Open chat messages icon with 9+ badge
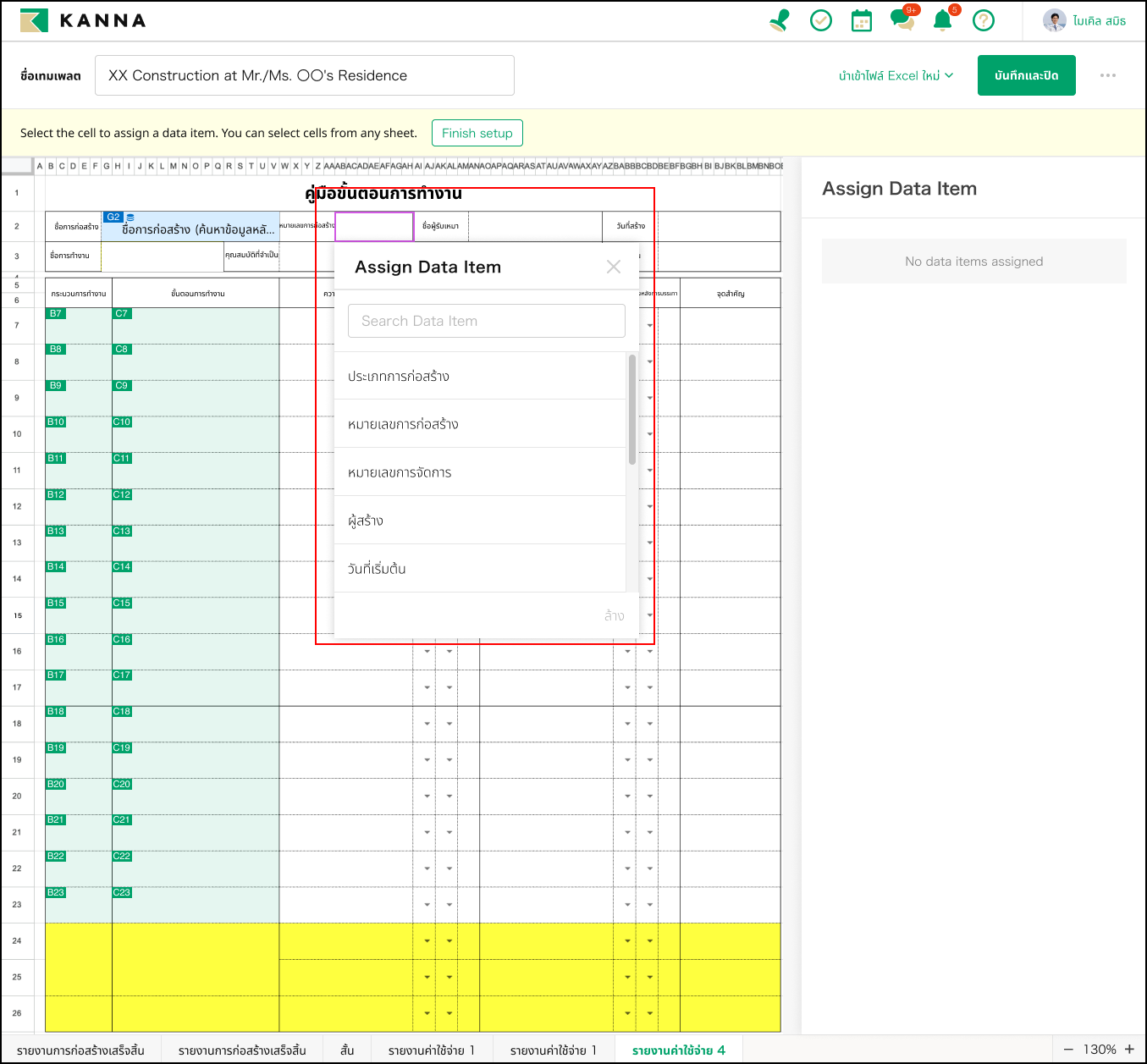The width and height of the screenshot is (1147, 1064). 902,20
